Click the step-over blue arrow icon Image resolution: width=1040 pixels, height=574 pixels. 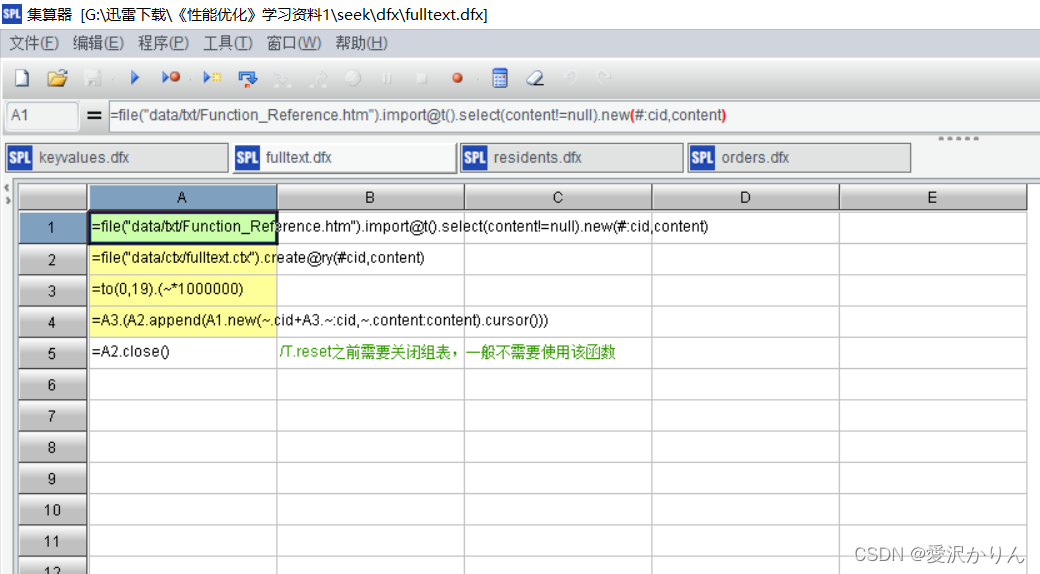[248, 79]
